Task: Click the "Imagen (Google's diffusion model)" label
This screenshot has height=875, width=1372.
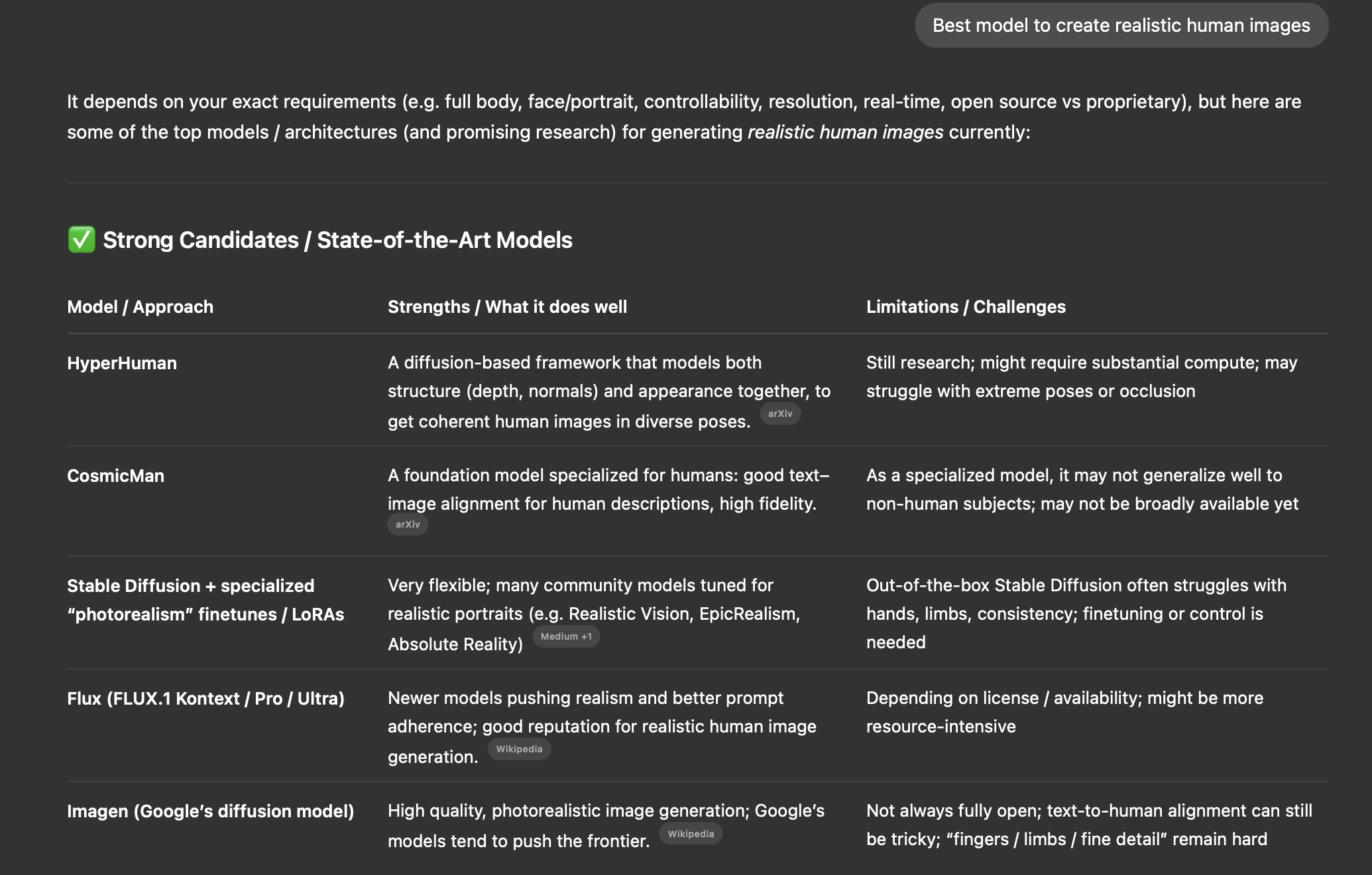Action: click(x=210, y=811)
